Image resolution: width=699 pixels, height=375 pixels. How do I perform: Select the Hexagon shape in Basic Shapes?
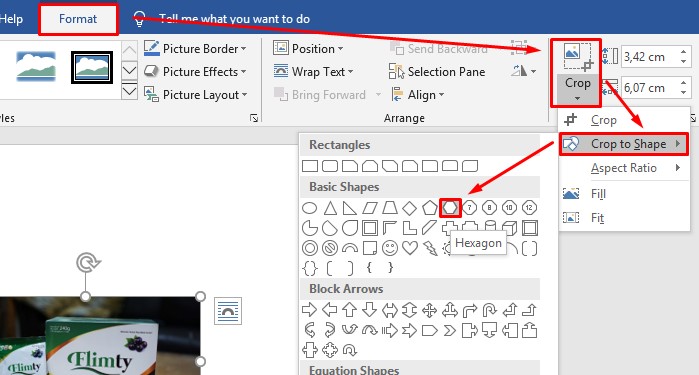(x=450, y=208)
